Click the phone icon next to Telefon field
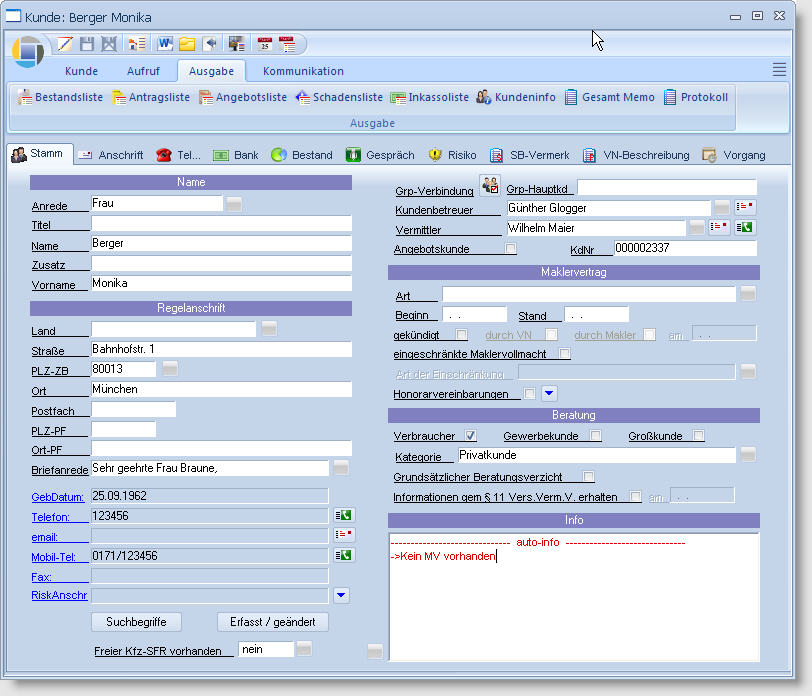The height and width of the screenshot is (696, 812). point(343,516)
